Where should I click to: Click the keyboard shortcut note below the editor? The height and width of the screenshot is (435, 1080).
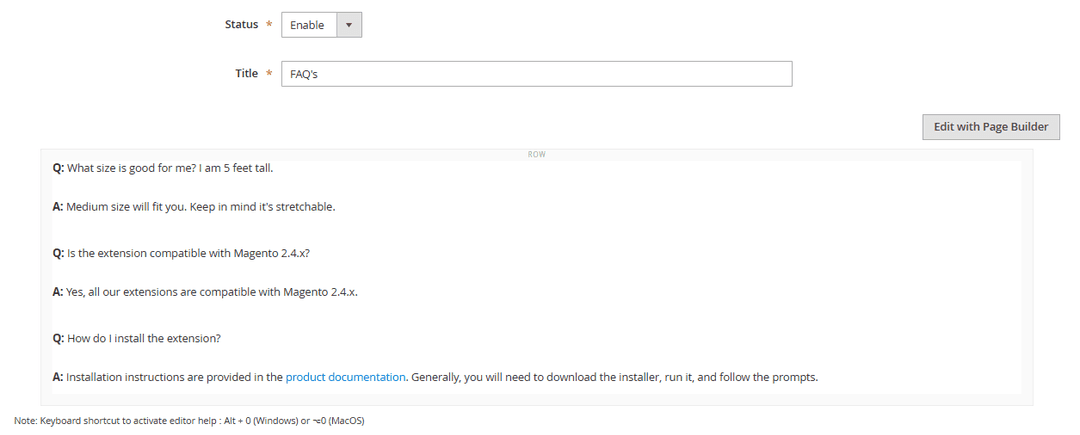189,421
